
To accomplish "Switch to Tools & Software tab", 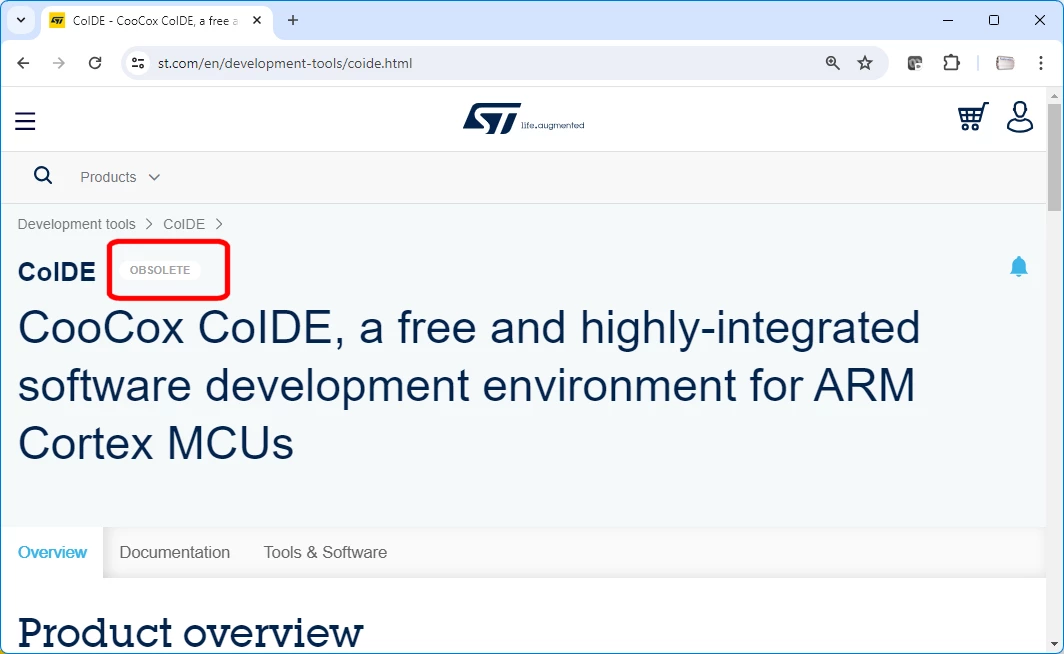I will click(x=325, y=552).
